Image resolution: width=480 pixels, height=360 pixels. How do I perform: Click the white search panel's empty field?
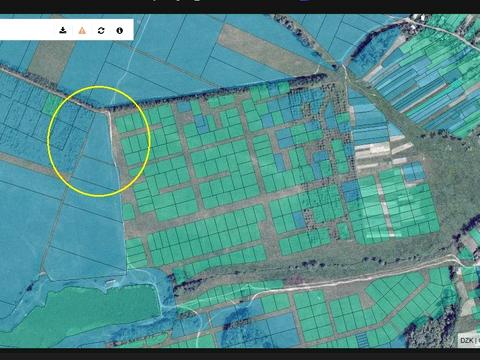[27, 30]
